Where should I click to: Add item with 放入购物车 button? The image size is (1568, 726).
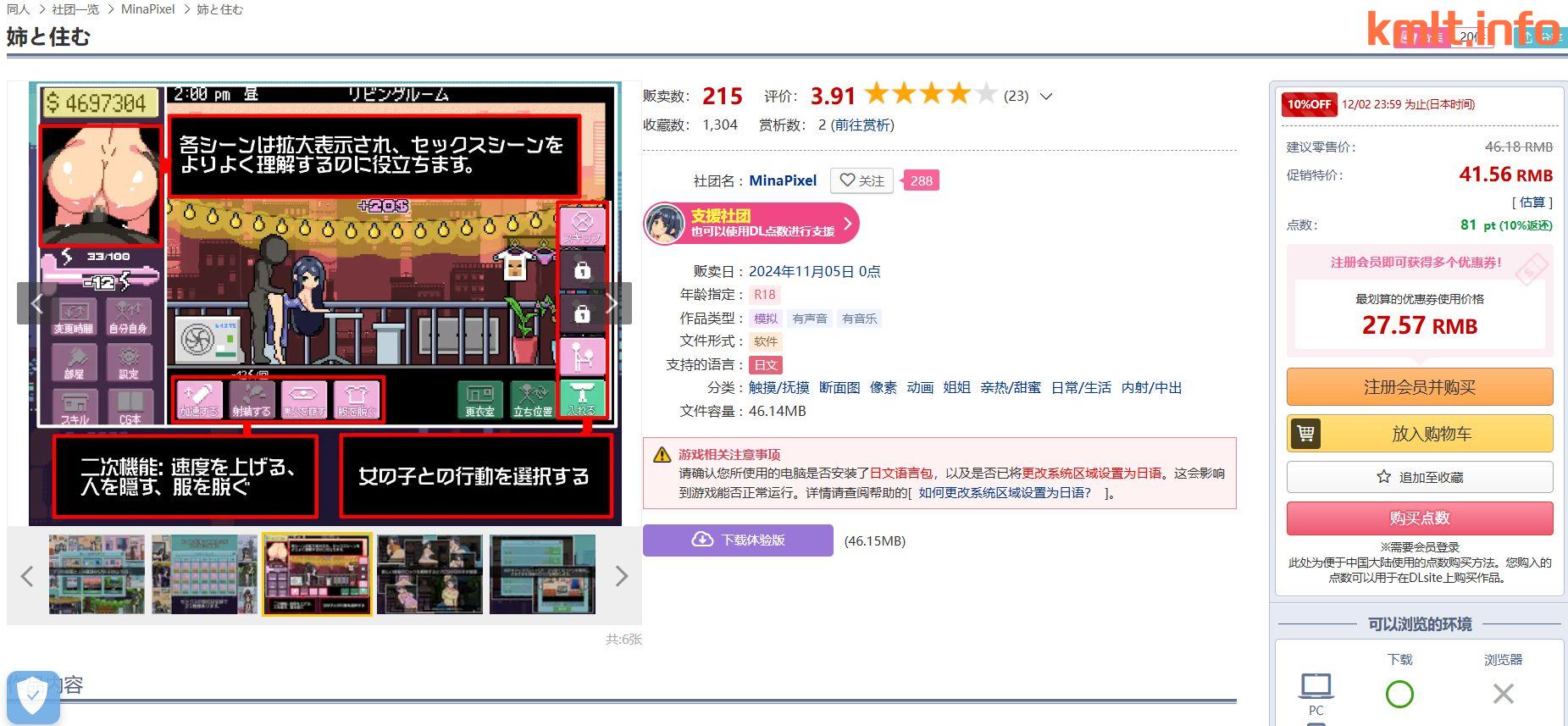point(1420,434)
